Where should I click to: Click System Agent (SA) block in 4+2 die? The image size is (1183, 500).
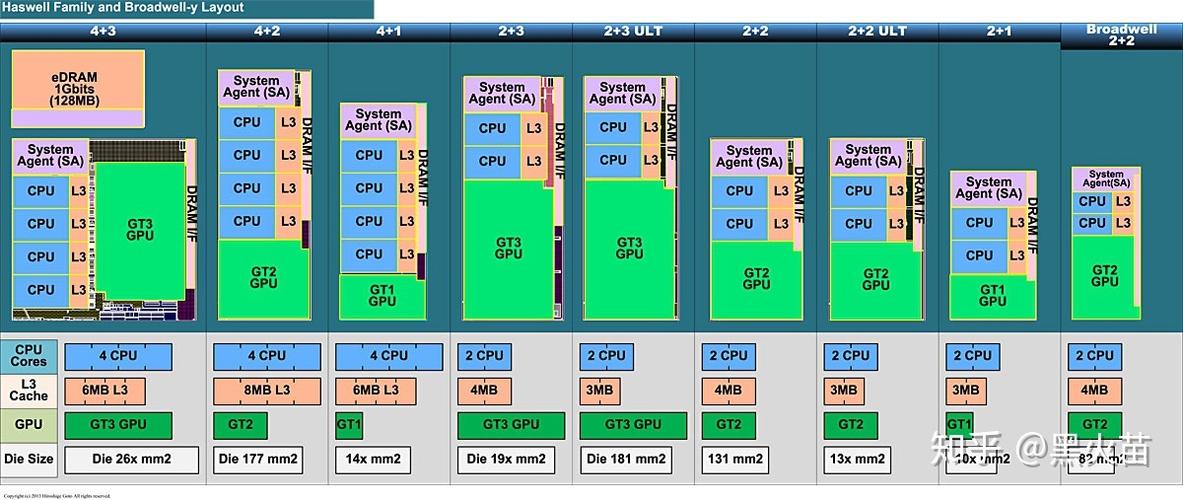(257, 89)
